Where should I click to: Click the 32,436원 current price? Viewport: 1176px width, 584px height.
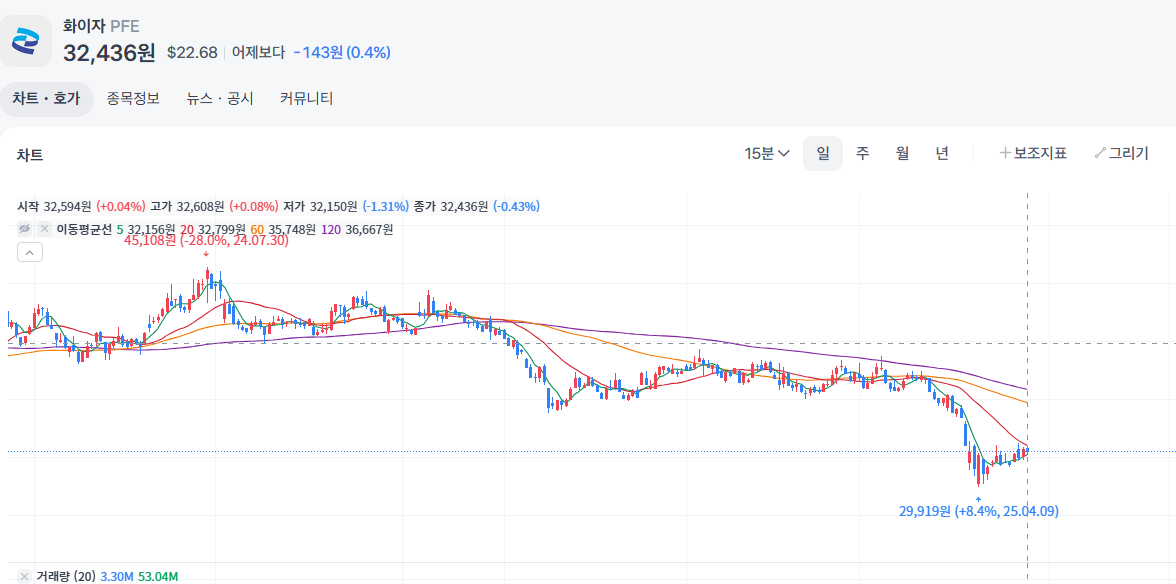[109, 52]
